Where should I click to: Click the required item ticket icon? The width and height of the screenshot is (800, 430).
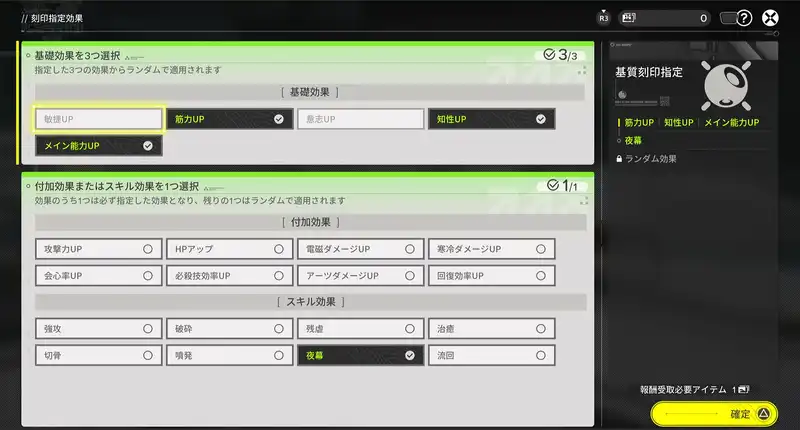[743, 389]
